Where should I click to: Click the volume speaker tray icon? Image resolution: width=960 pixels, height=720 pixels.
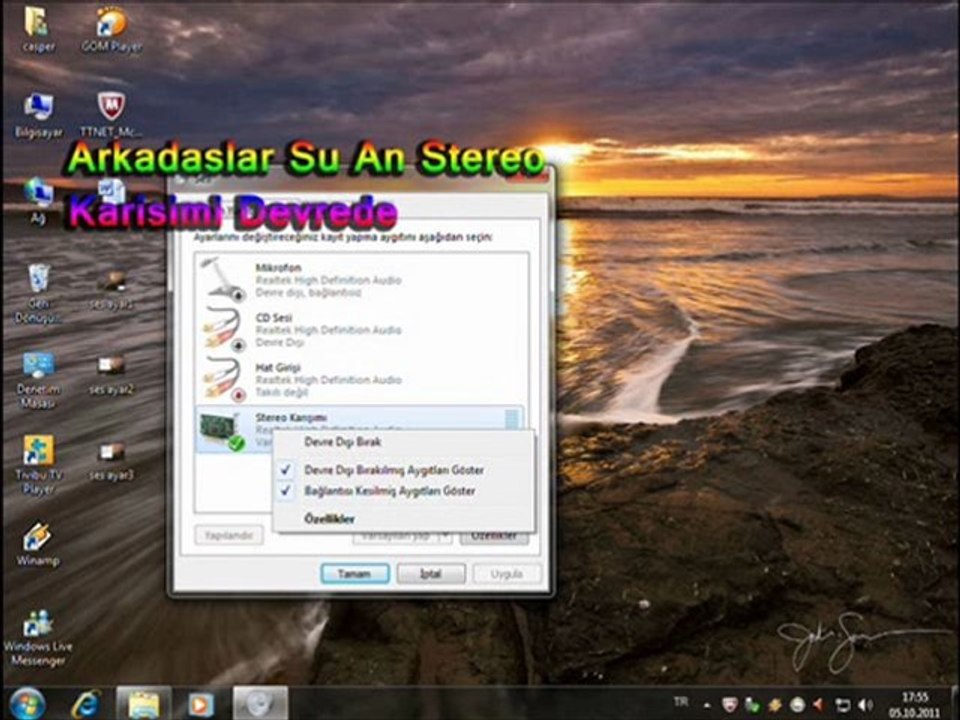click(865, 705)
